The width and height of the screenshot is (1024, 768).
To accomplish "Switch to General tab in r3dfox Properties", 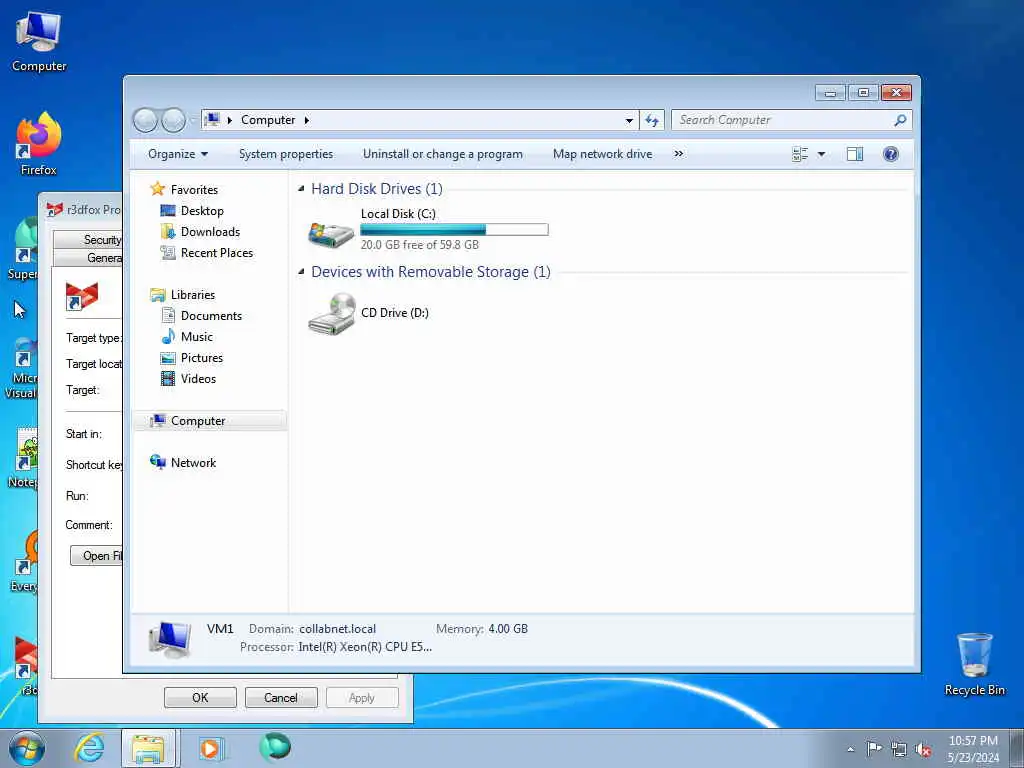I will [x=88, y=258].
